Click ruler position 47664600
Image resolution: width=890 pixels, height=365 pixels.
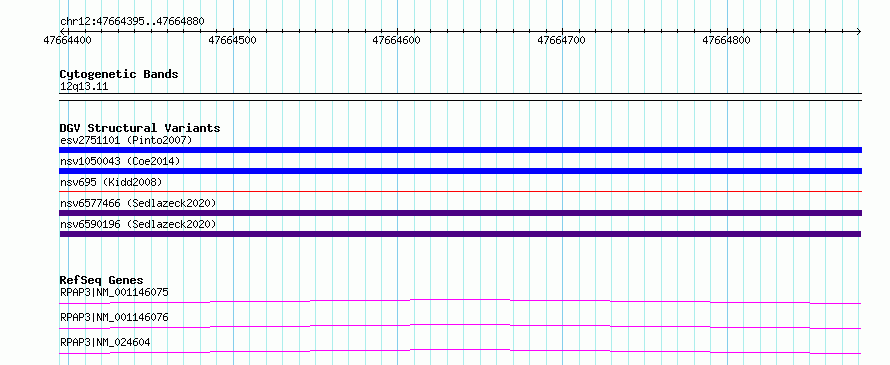pyautogui.click(x=396, y=40)
